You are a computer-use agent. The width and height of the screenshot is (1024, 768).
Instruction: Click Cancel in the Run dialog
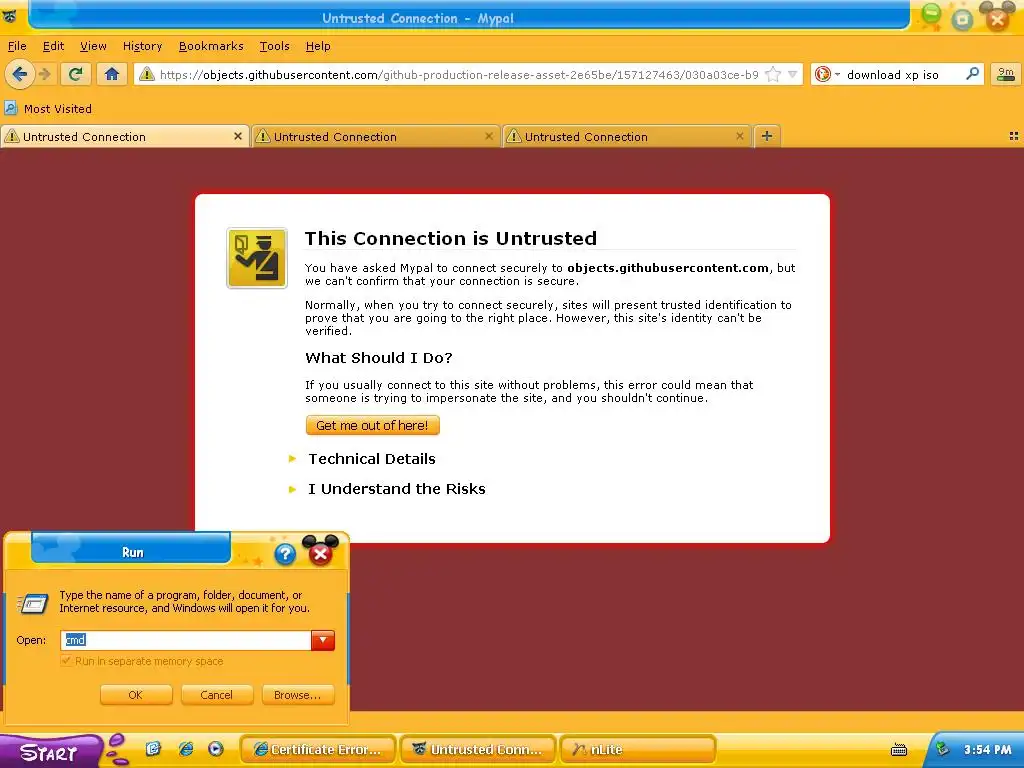[216, 695]
